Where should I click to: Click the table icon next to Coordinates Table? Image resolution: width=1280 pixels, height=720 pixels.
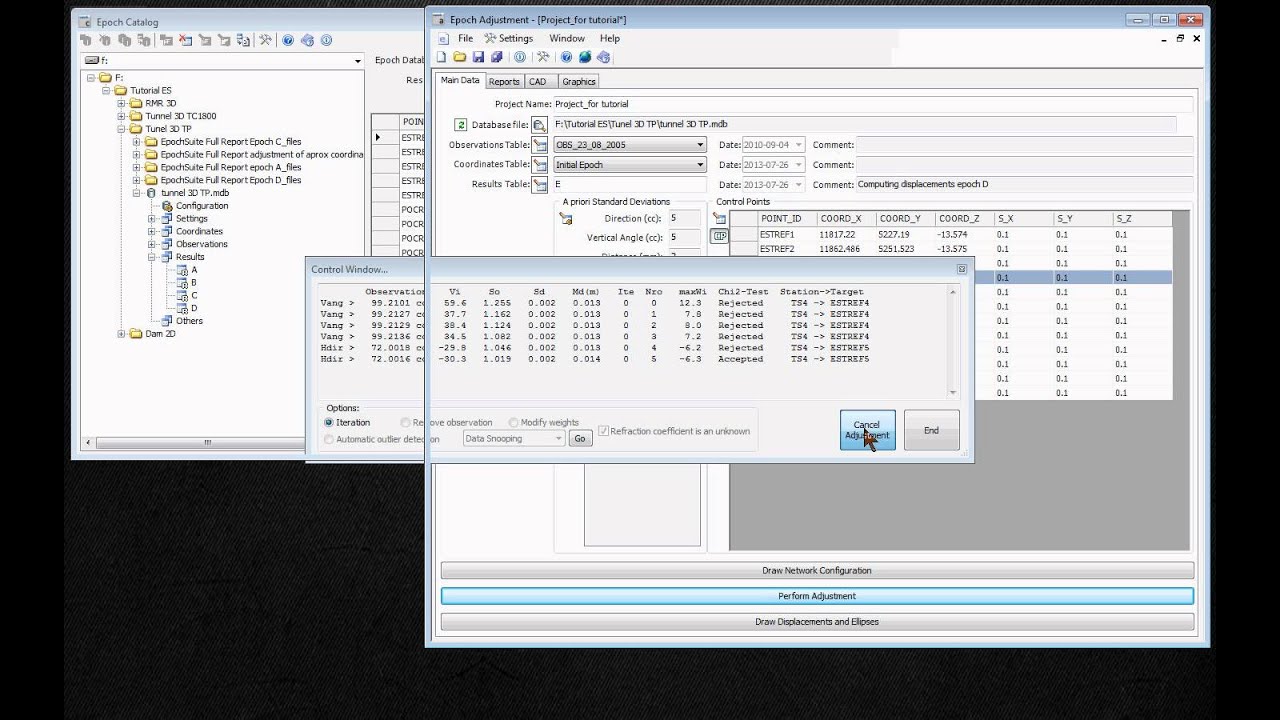click(x=539, y=165)
